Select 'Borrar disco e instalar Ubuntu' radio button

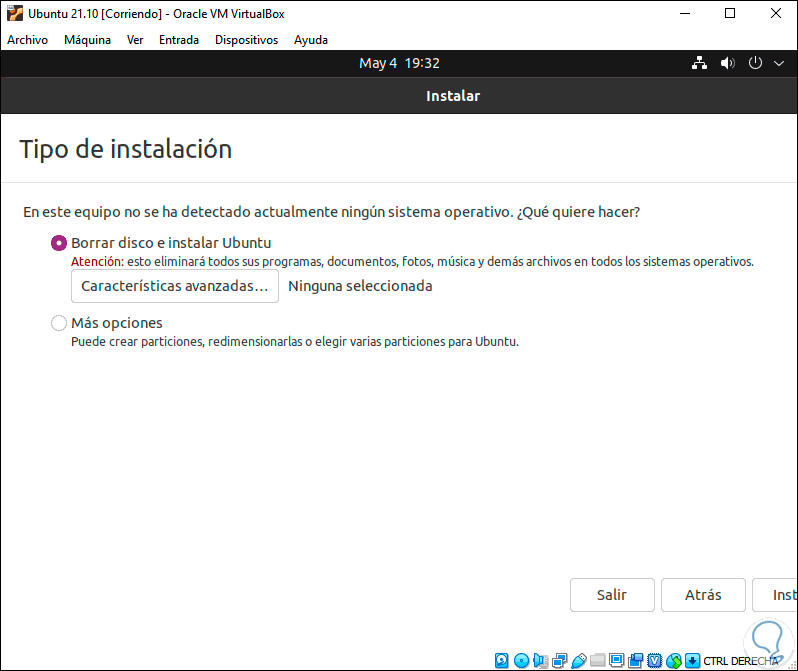[59, 243]
